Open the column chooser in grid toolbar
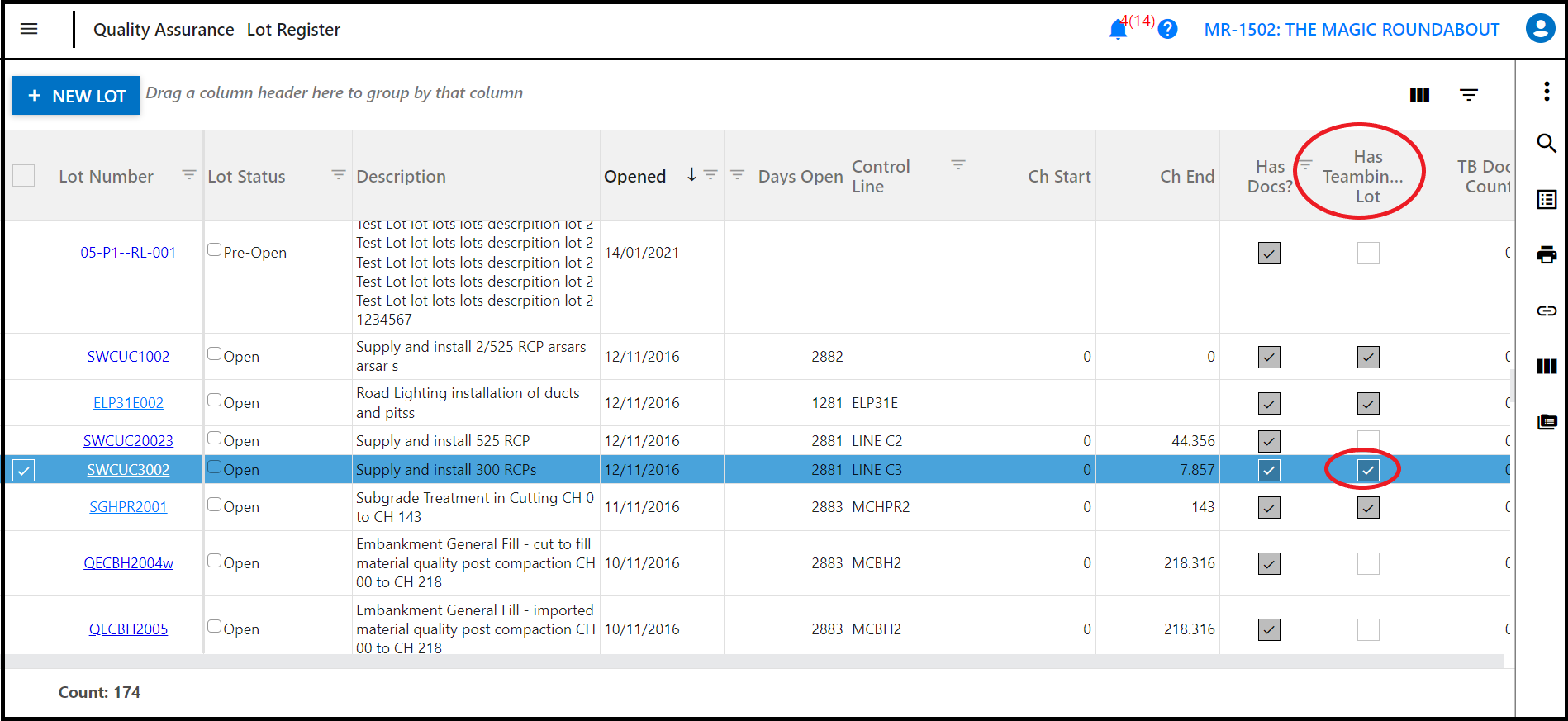Viewport: 1568px width, 721px height. pos(1419,95)
